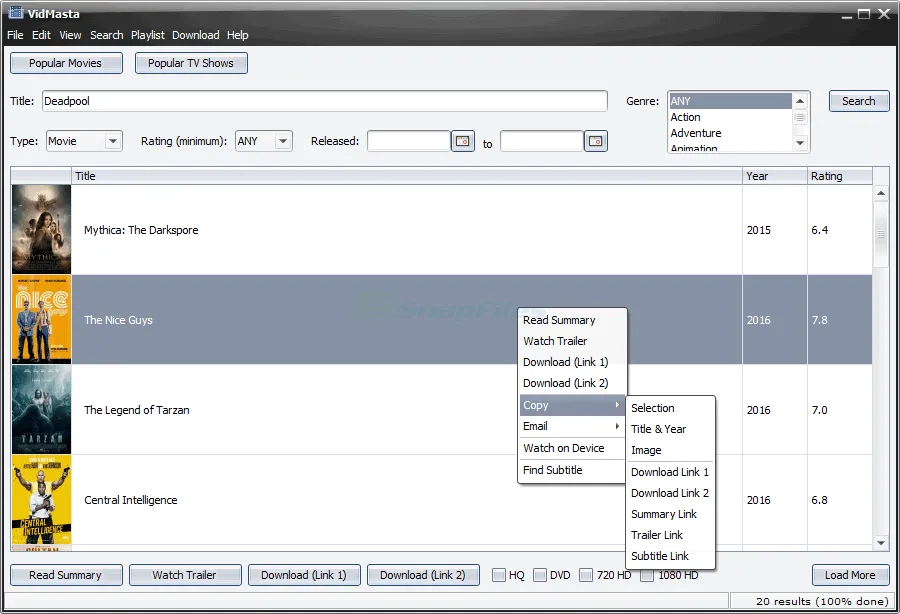Screen dimensions: 900x614
Task: Open the Released start date calendar picker
Action: [463, 141]
